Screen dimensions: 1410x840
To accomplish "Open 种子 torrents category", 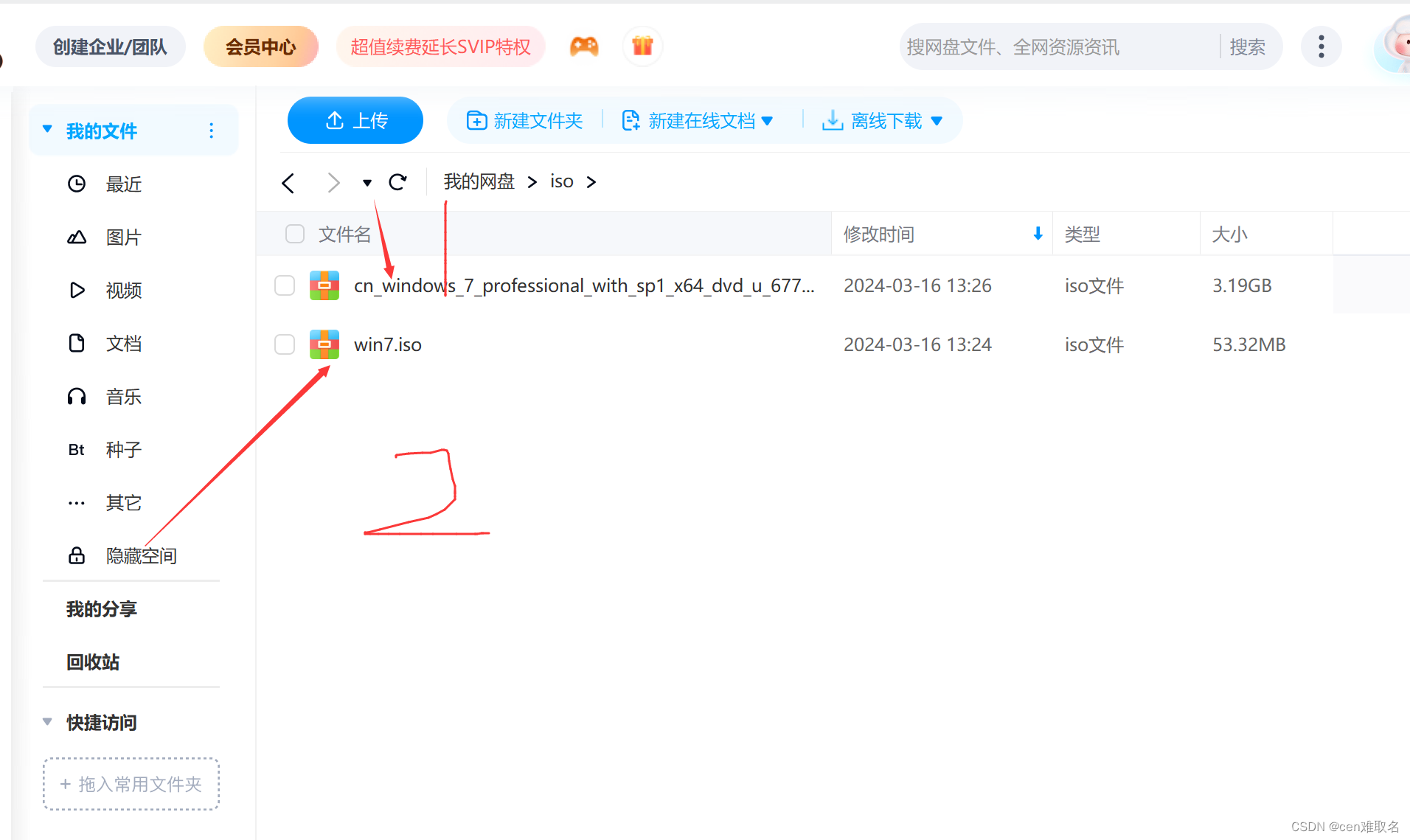I will [124, 449].
